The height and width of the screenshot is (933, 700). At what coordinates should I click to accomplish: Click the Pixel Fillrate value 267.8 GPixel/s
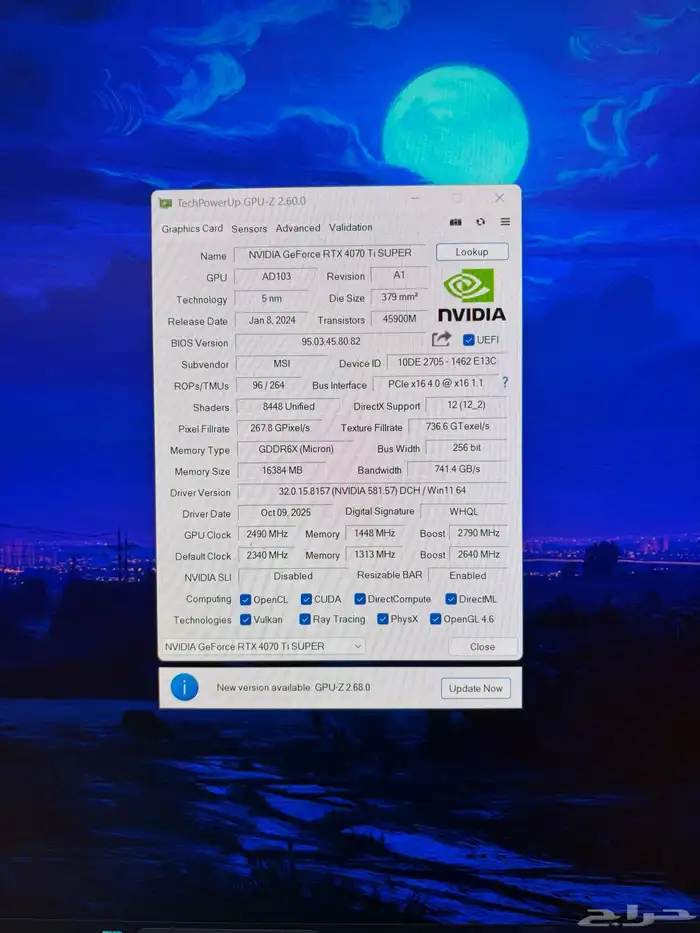(280, 428)
